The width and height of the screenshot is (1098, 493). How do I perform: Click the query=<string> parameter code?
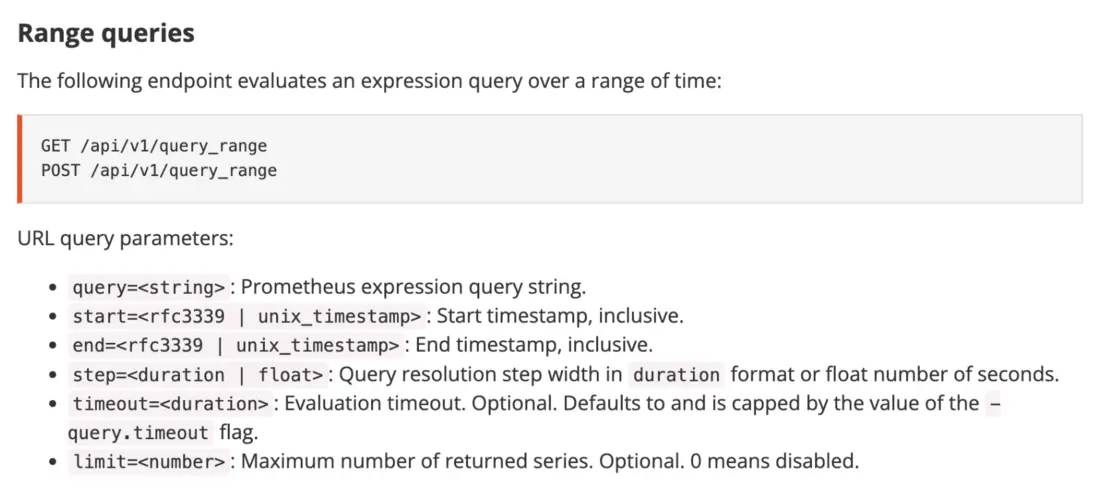[x=150, y=288]
